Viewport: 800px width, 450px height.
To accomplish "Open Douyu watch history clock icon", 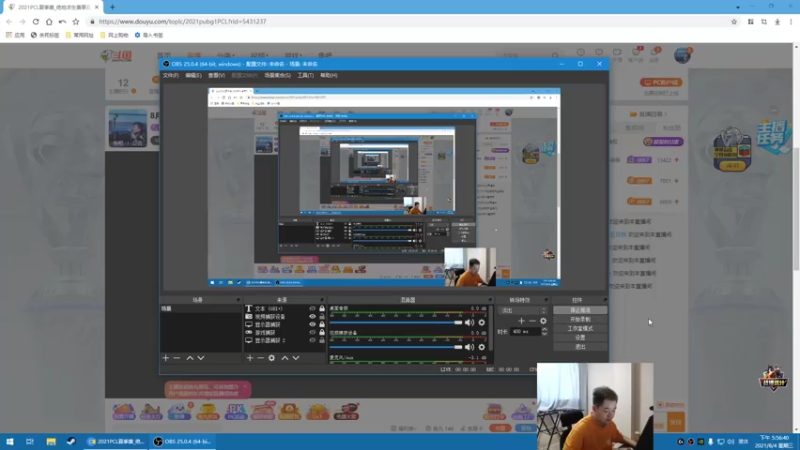I will pos(581,53).
